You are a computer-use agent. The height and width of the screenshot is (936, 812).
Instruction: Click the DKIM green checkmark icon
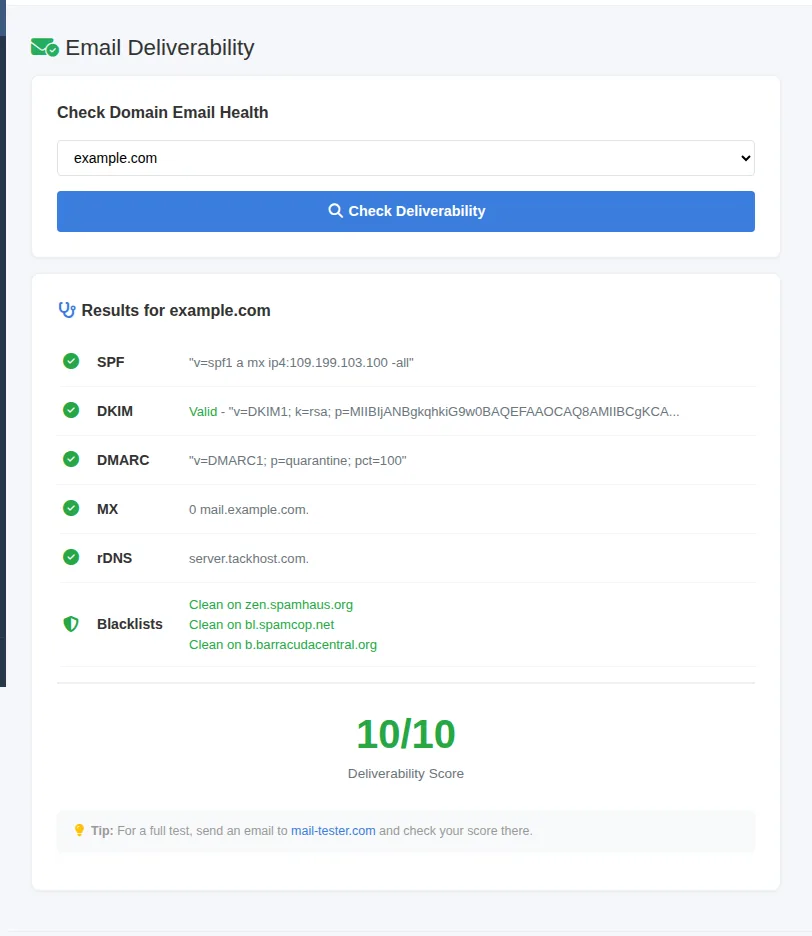tap(71, 410)
